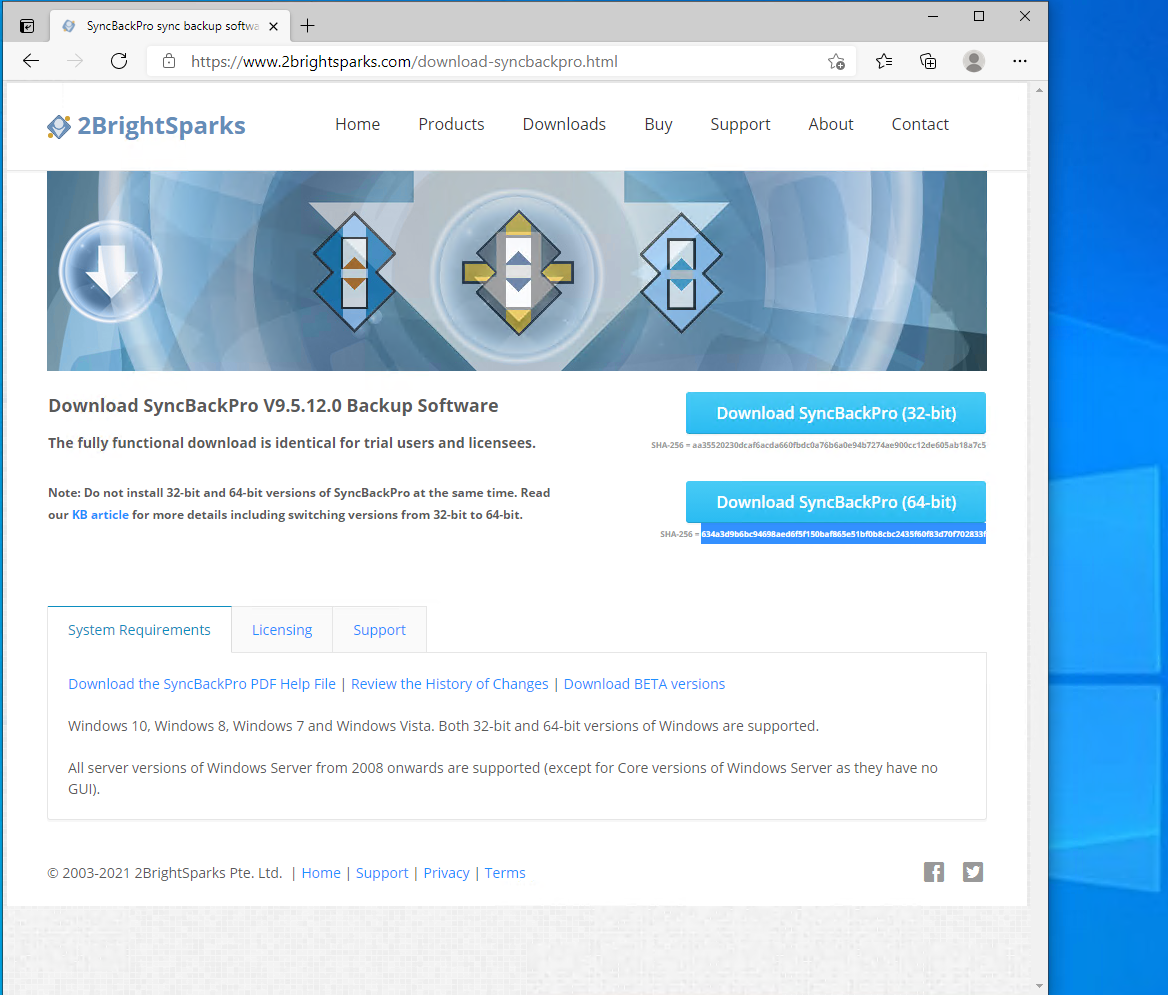Open Review the History of Changes
The image size is (1168, 995).
449,684
